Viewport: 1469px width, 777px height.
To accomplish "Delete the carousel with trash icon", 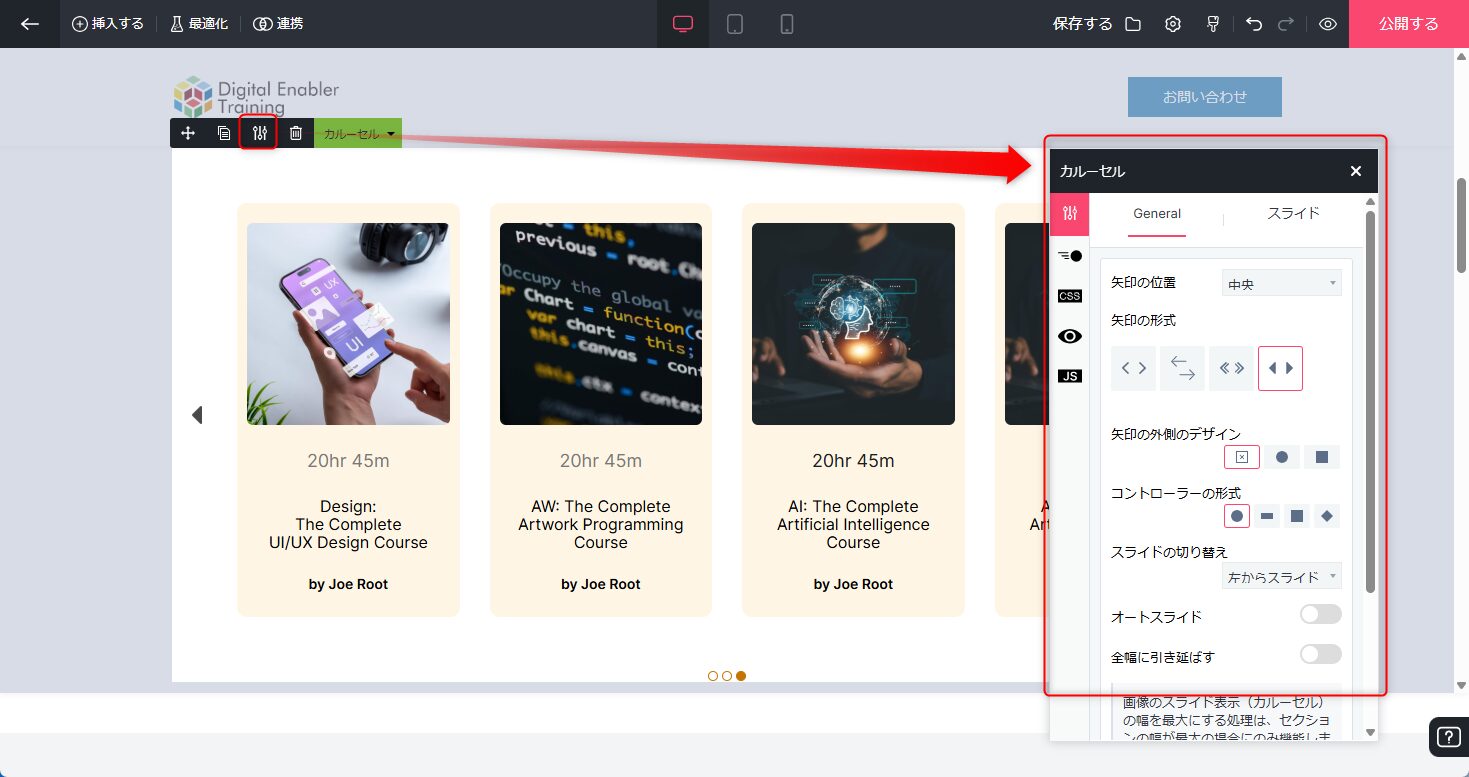I will coord(296,133).
